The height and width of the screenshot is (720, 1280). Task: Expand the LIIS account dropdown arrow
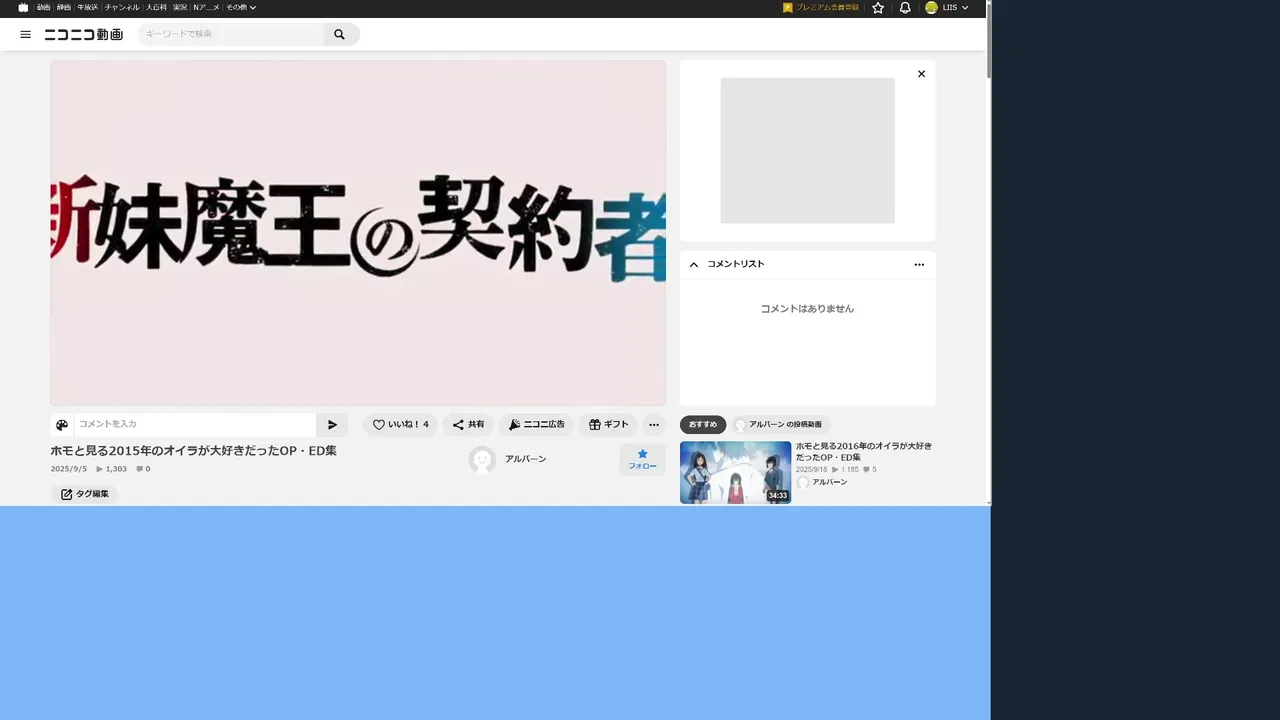click(x=965, y=7)
